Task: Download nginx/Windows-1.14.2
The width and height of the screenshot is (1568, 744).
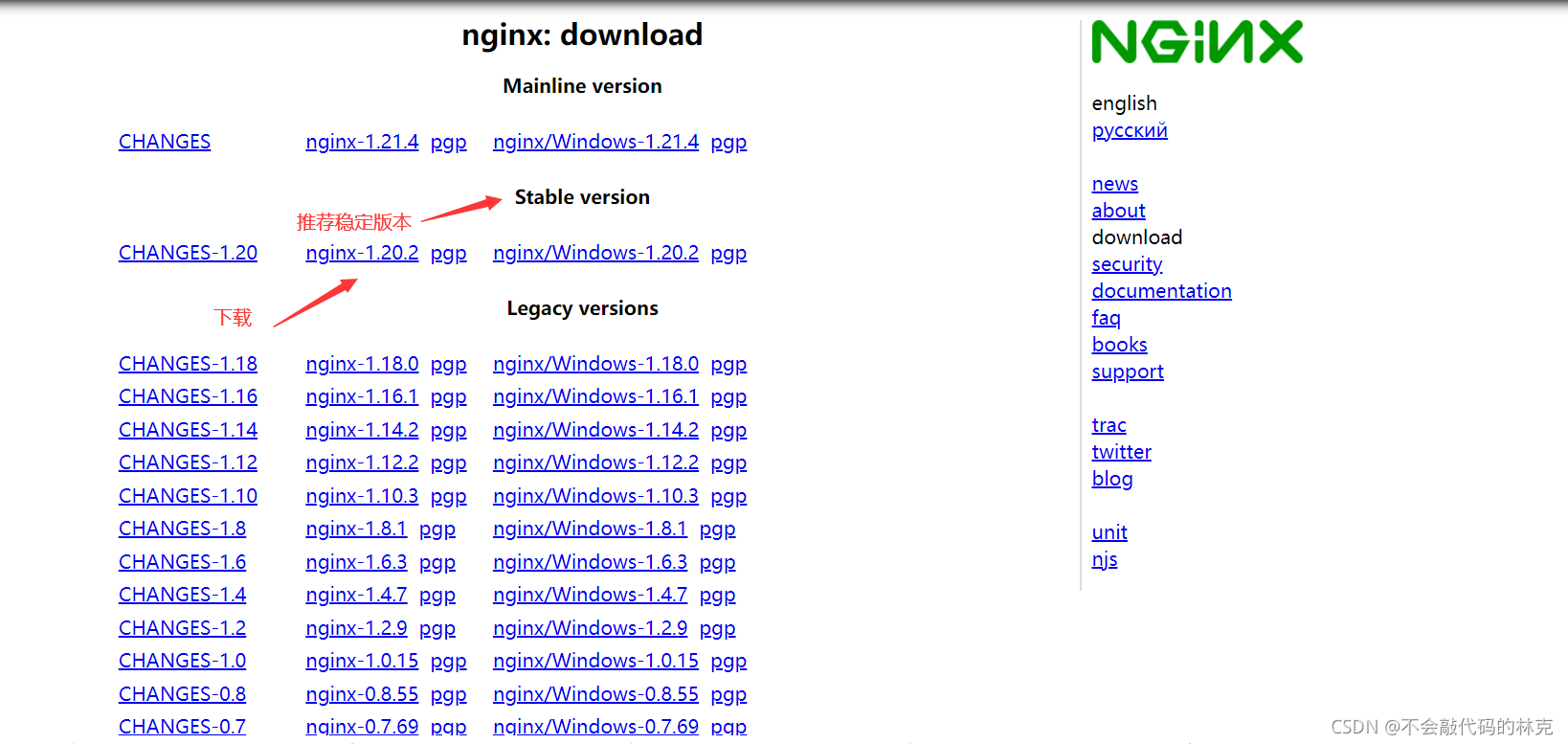Action: [595, 430]
